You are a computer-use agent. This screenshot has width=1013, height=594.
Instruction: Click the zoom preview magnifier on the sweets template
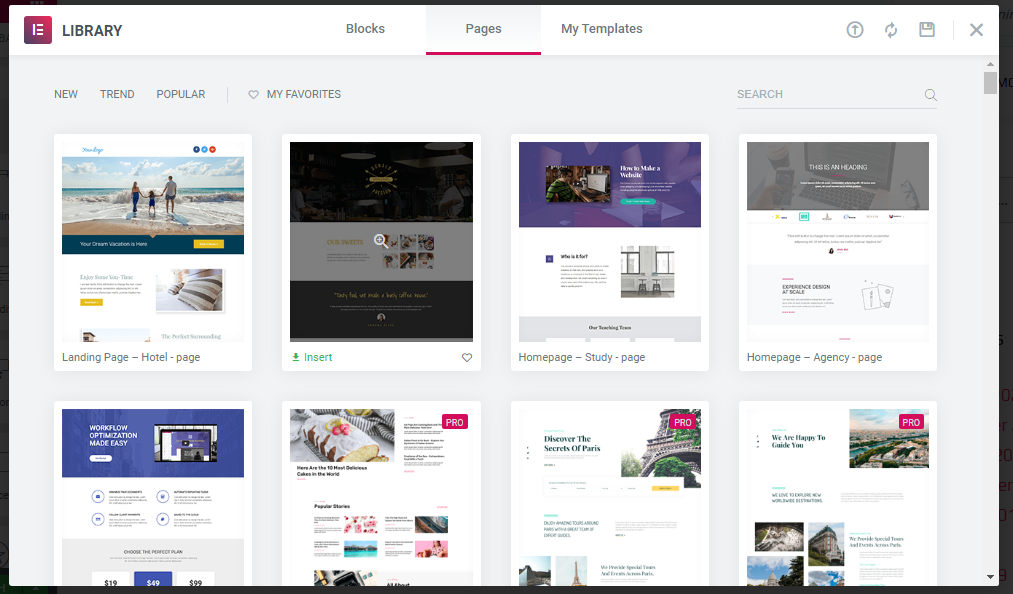click(381, 241)
